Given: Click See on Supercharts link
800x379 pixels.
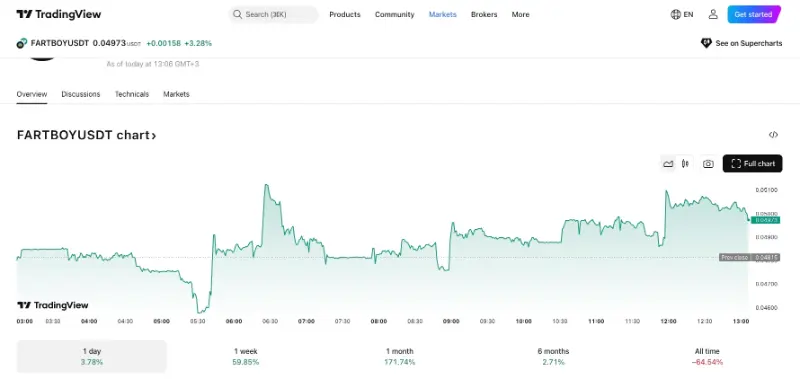Looking at the screenshot, I should click(x=748, y=43).
